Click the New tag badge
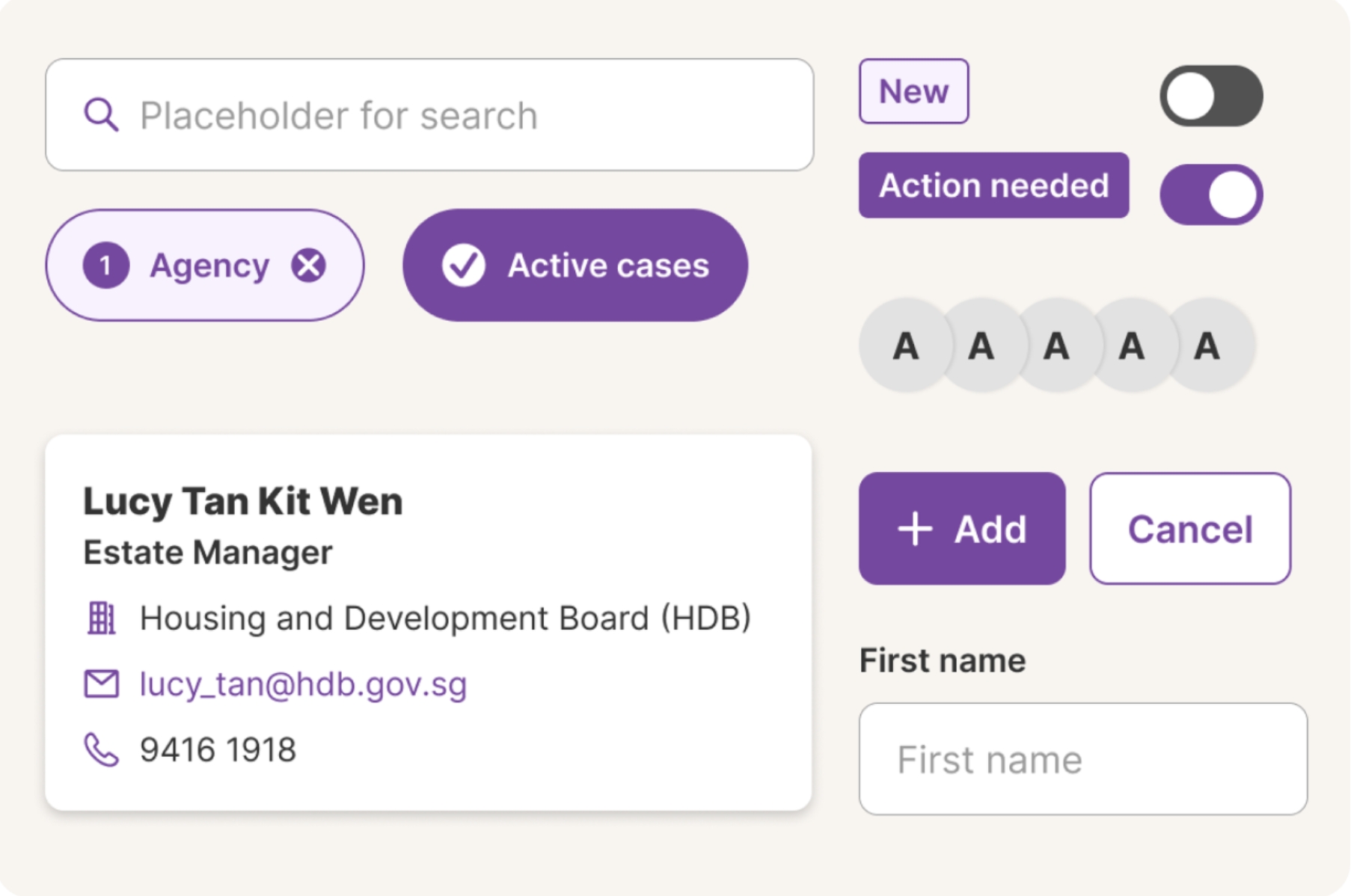Screen dimensions: 1351x896 pyautogui.click(x=913, y=91)
